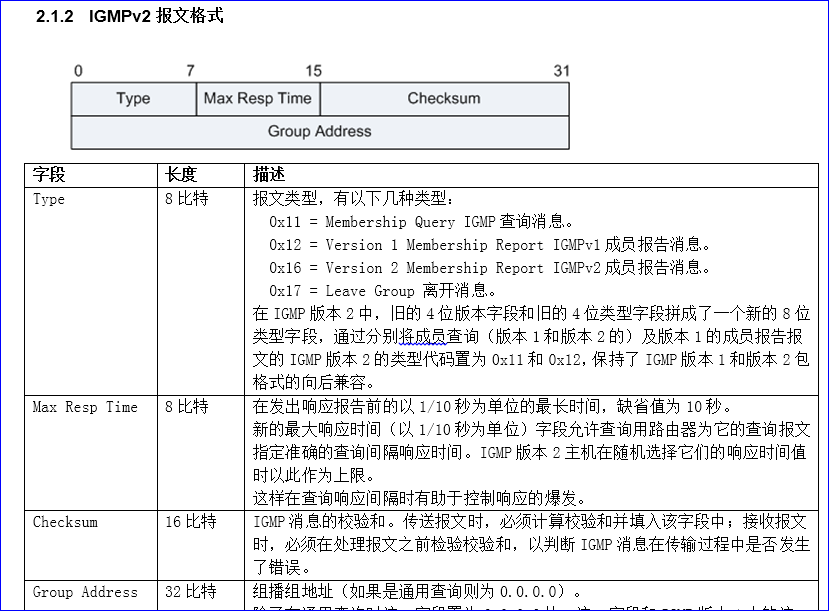
Task: Click the Type field box in the diagram
Action: pos(133,99)
